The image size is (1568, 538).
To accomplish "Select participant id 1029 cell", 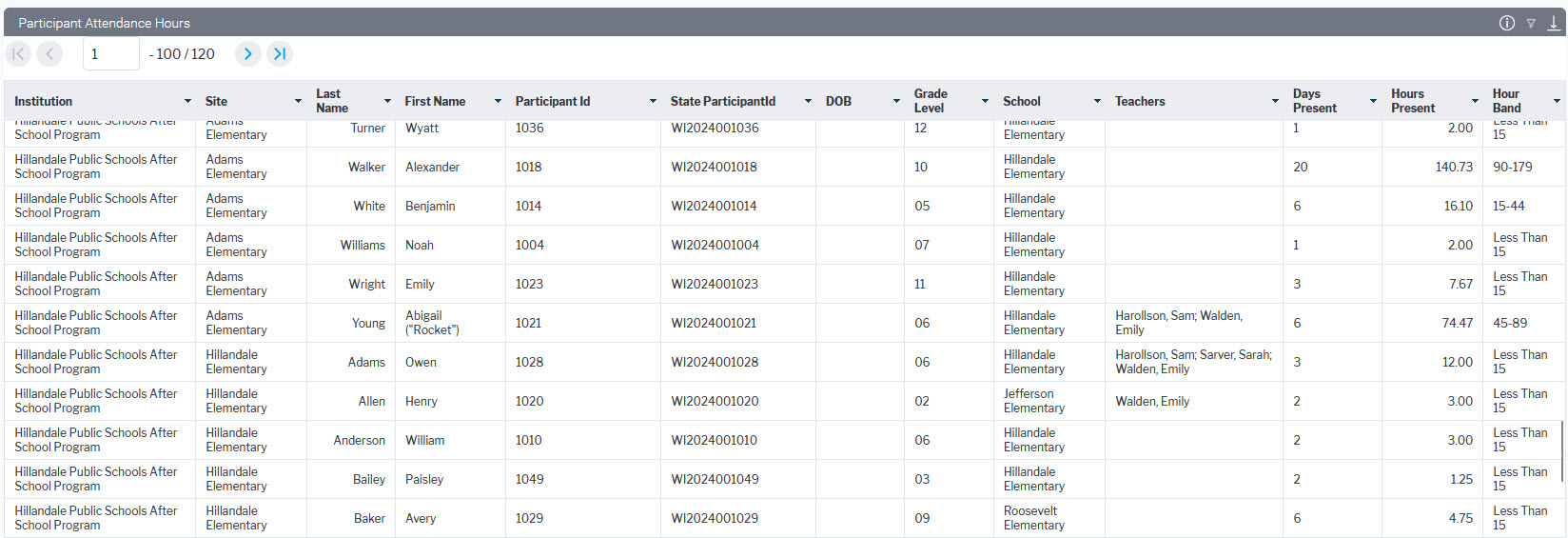I will pos(583,518).
